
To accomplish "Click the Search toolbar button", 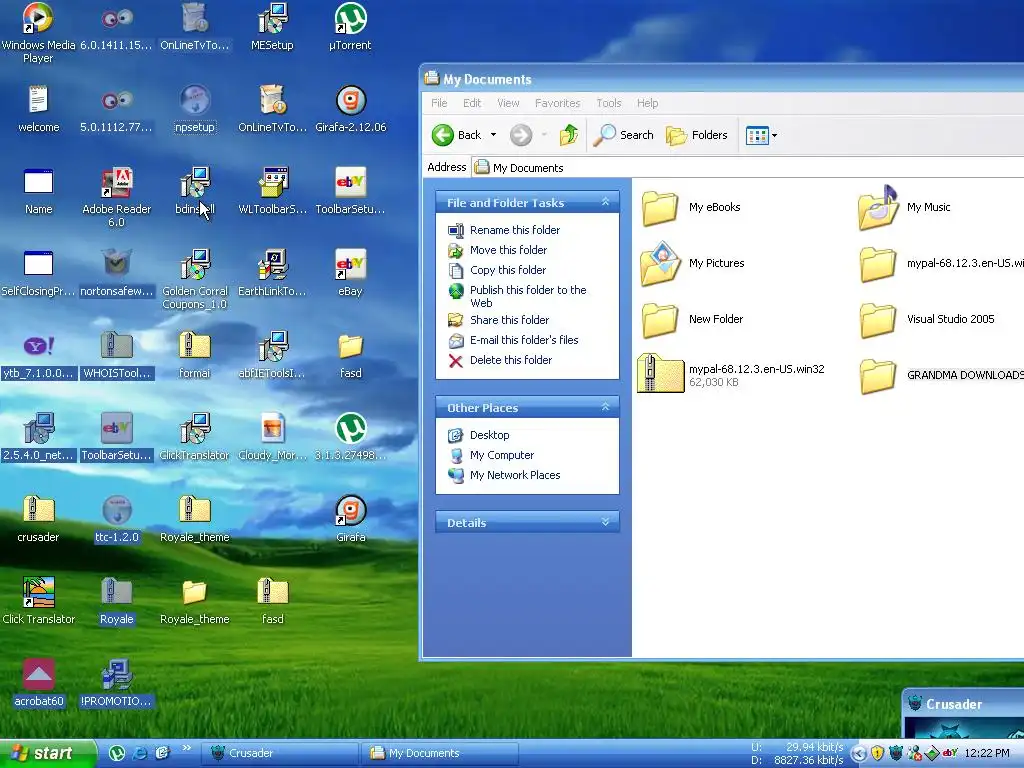I will pyautogui.click(x=624, y=135).
